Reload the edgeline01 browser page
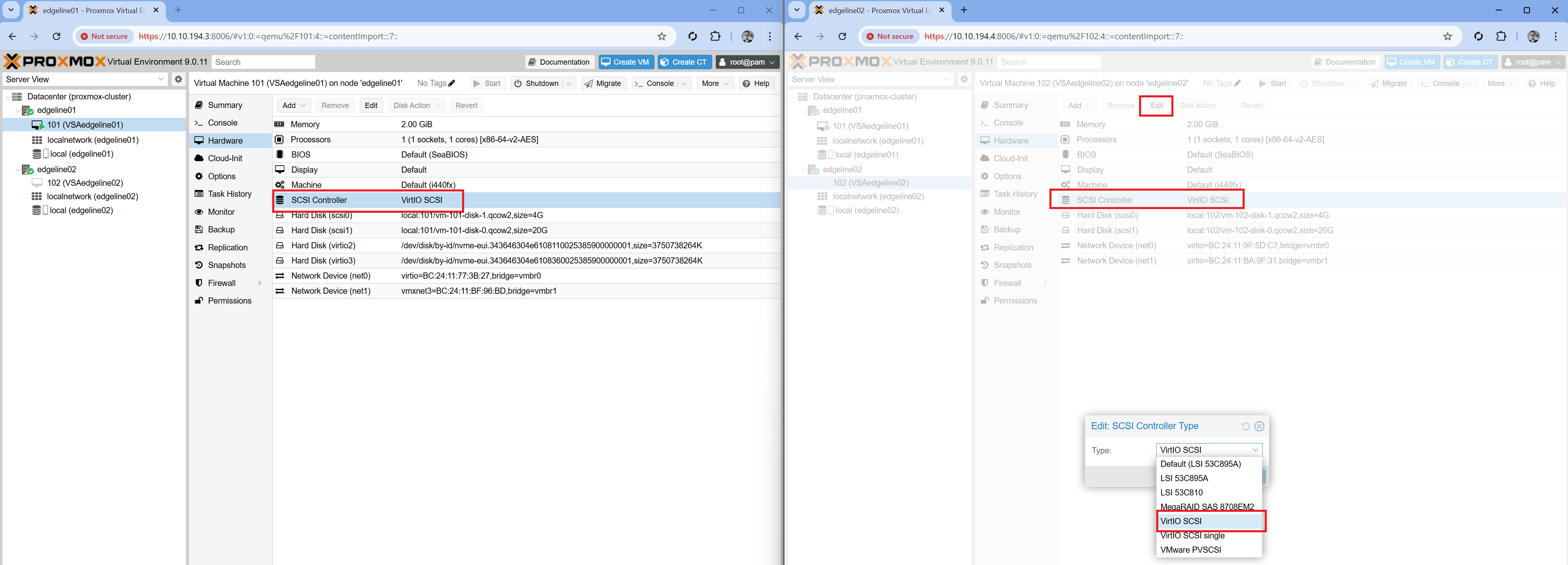 pyautogui.click(x=56, y=36)
